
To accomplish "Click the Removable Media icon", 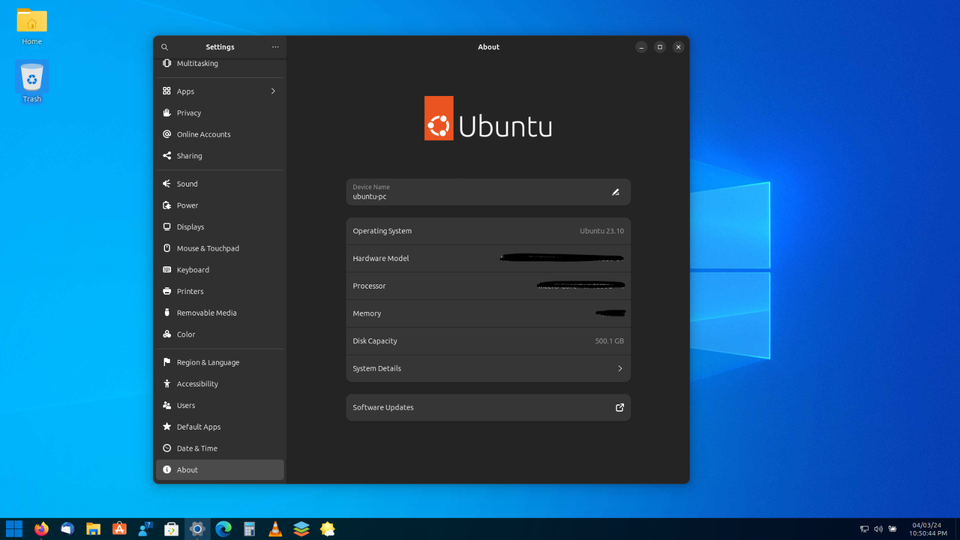I will click(167, 313).
